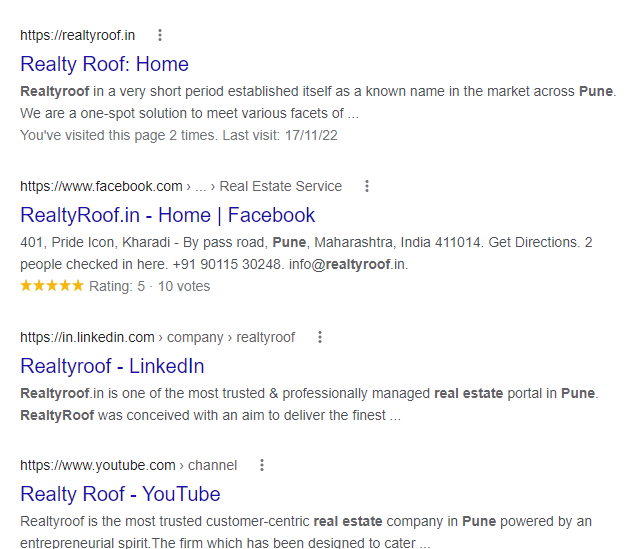Viewport: 627px width, 549px height.
Task: Click the gold star rating icons
Action: pyautogui.click(x=52, y=286)
